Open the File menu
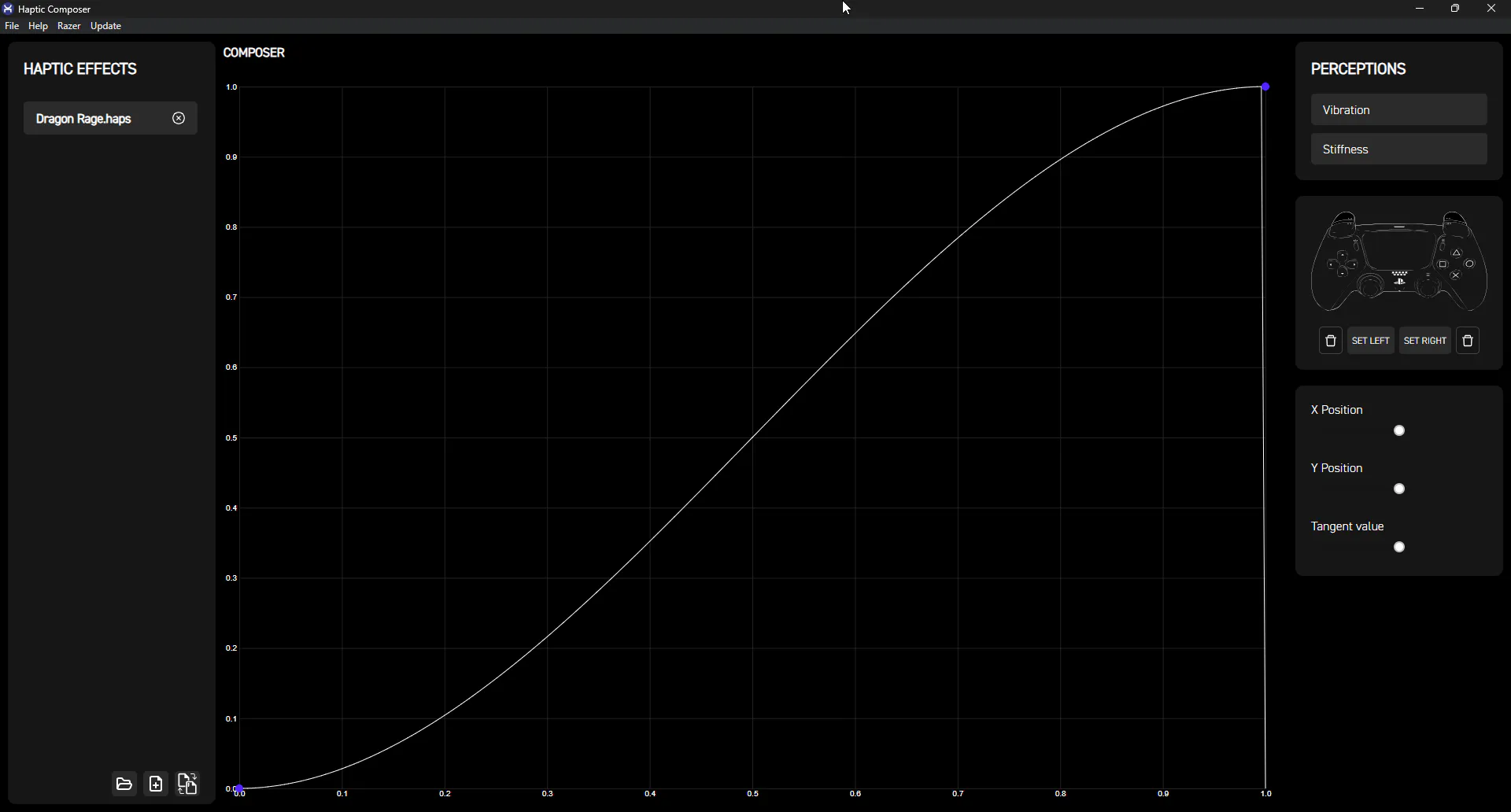1511x812 pixels. [12, 26]
